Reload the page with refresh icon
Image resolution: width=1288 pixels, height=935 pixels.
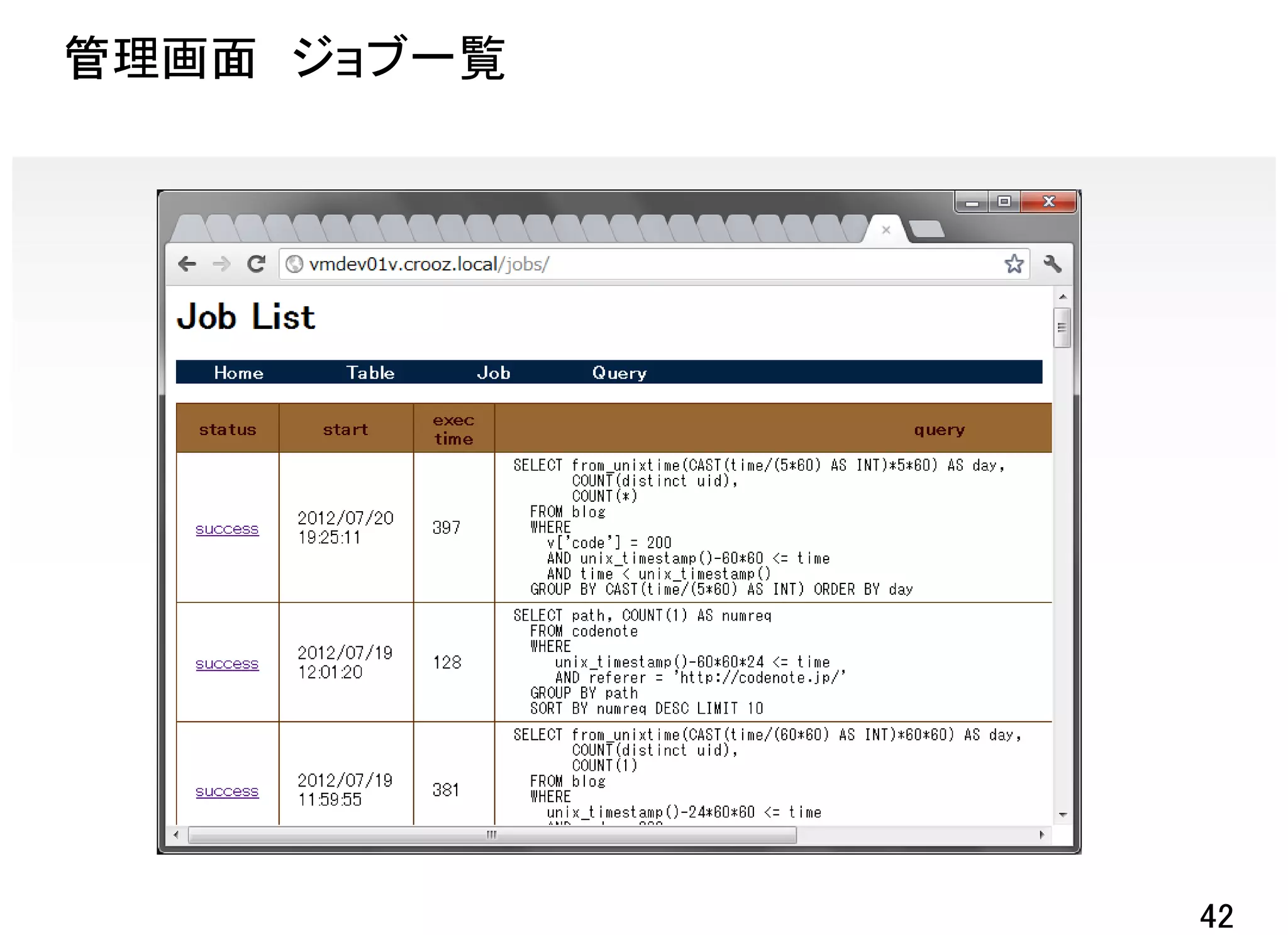pyautogui.click(x=256, y=263)
